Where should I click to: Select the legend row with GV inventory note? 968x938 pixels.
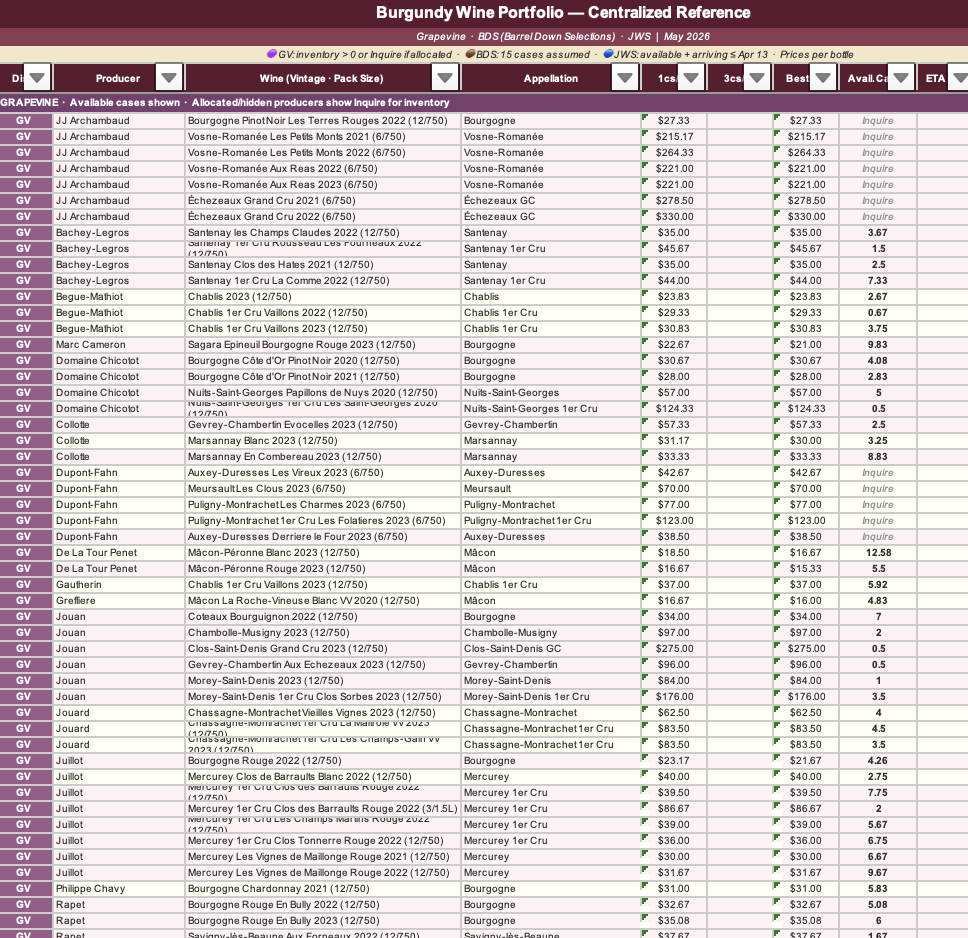pos(484,54)
